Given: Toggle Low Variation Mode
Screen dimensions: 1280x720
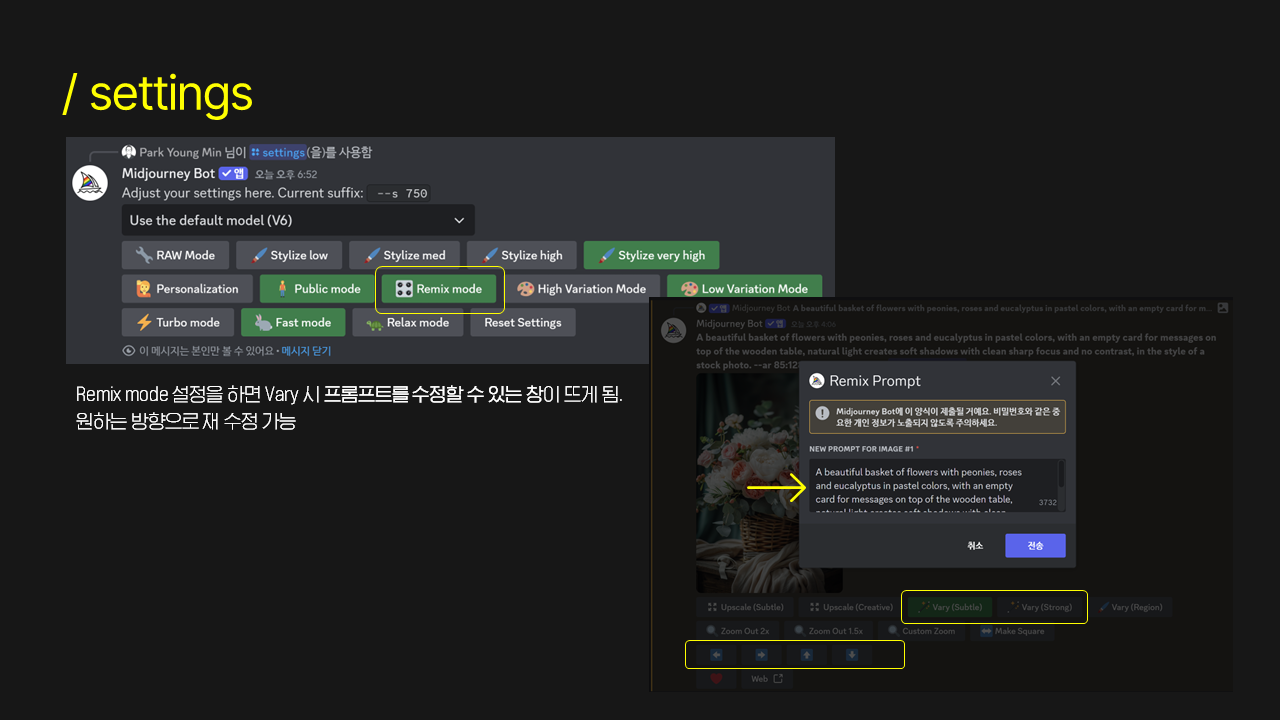Looking at the screenshot, I should coord(744,289).
